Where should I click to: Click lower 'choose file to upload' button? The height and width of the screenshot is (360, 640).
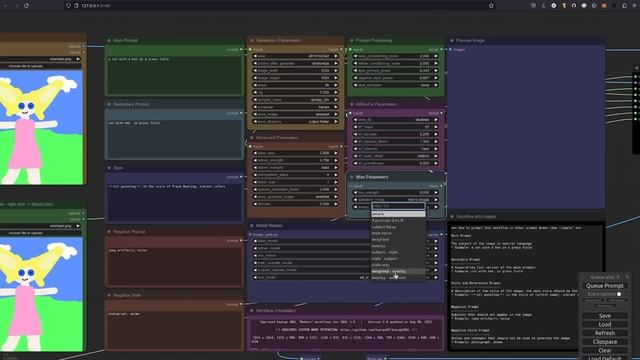point(41,233)
